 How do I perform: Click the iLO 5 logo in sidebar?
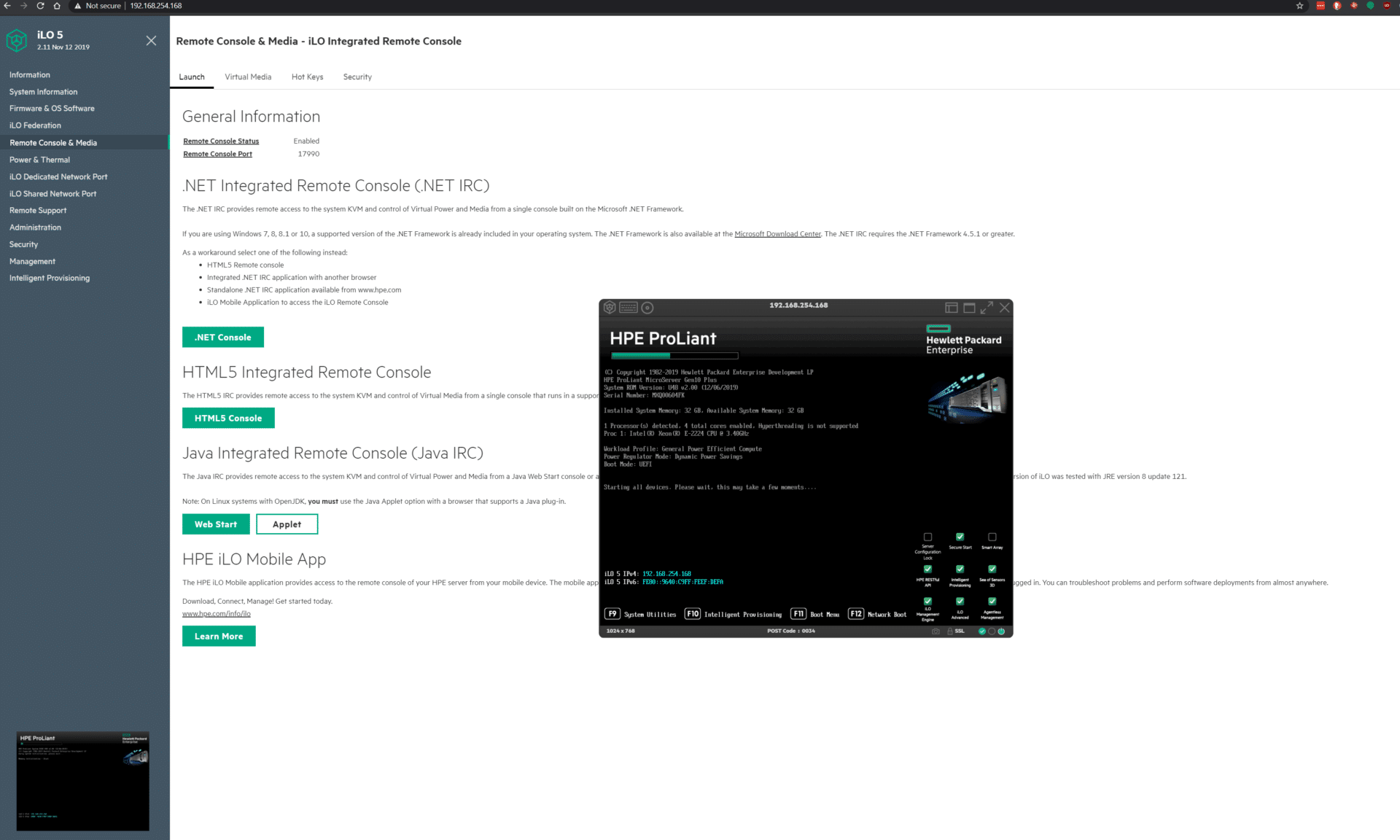(x=17, y=40)
